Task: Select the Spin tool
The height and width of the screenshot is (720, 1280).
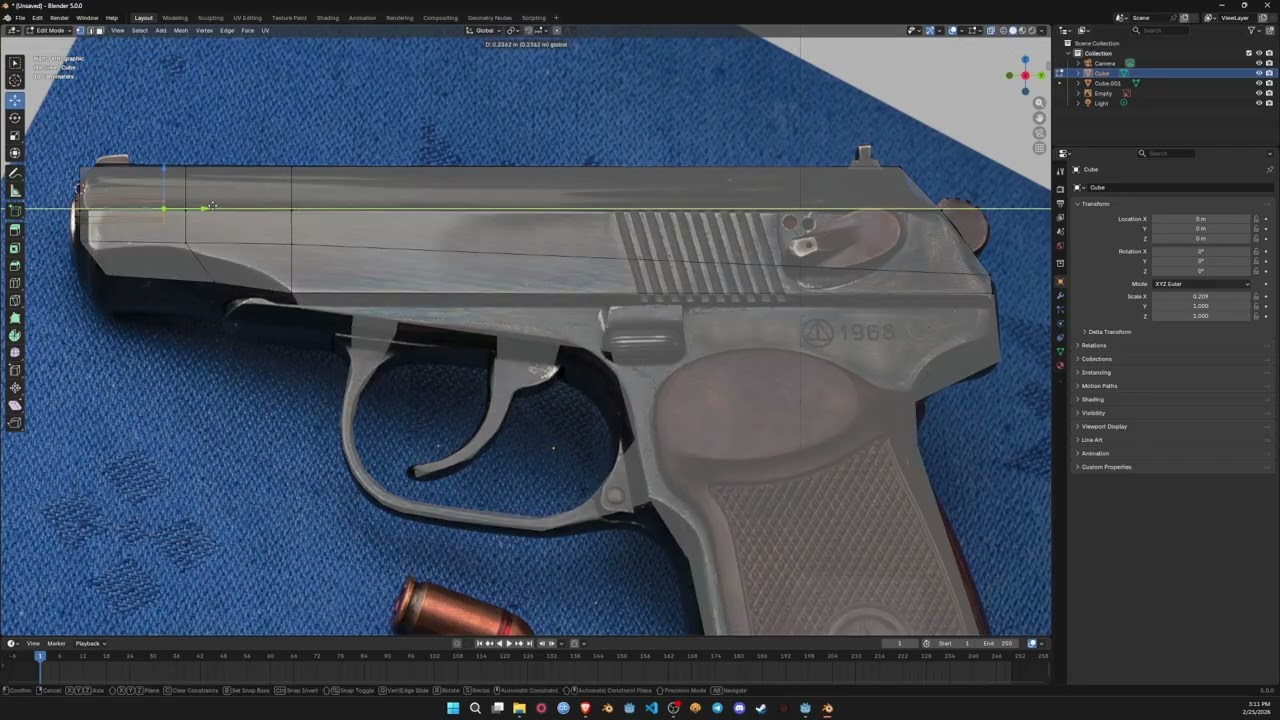Action: 15,336
